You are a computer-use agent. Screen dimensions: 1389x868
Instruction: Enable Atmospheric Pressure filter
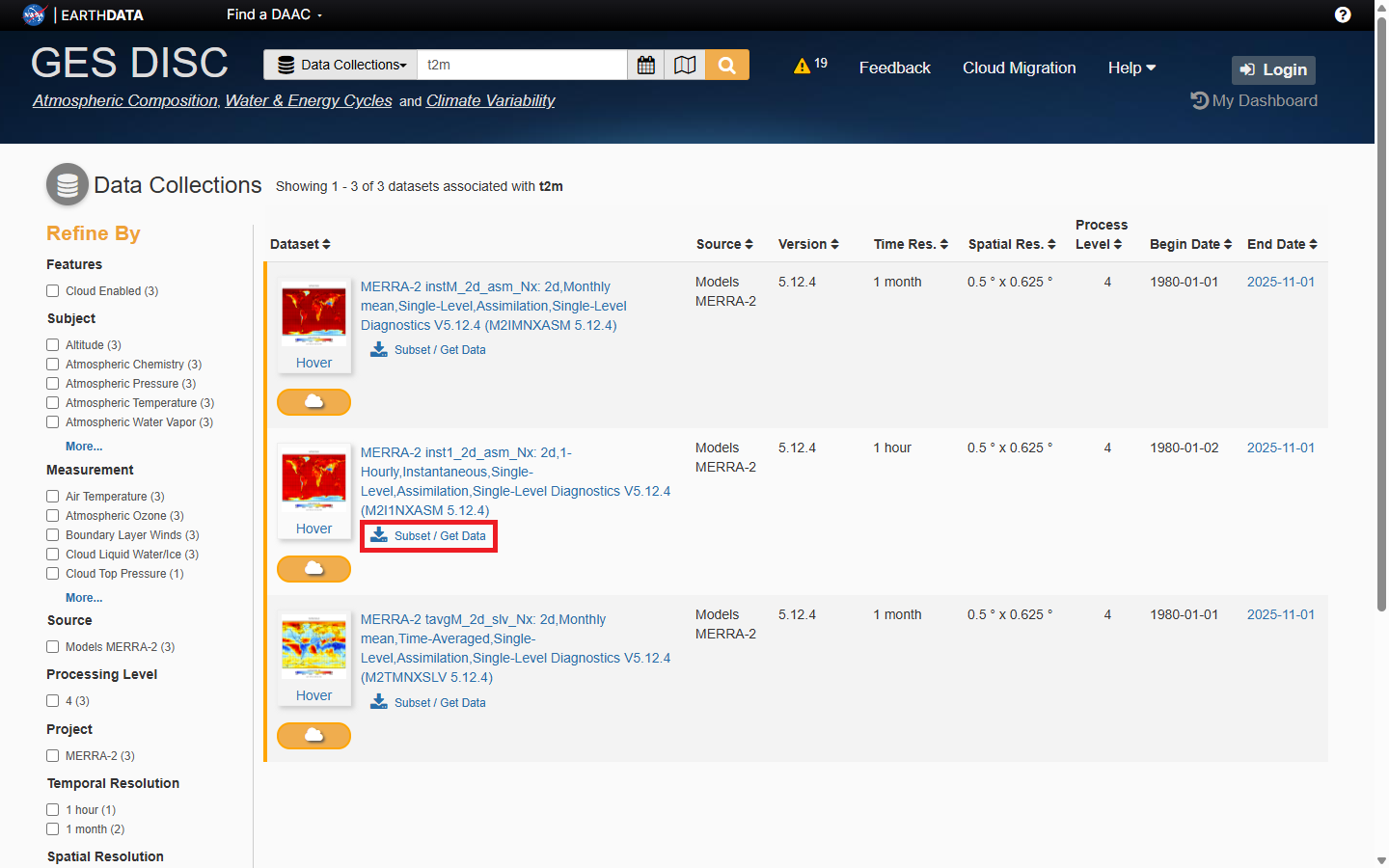[x=53, y=383]
